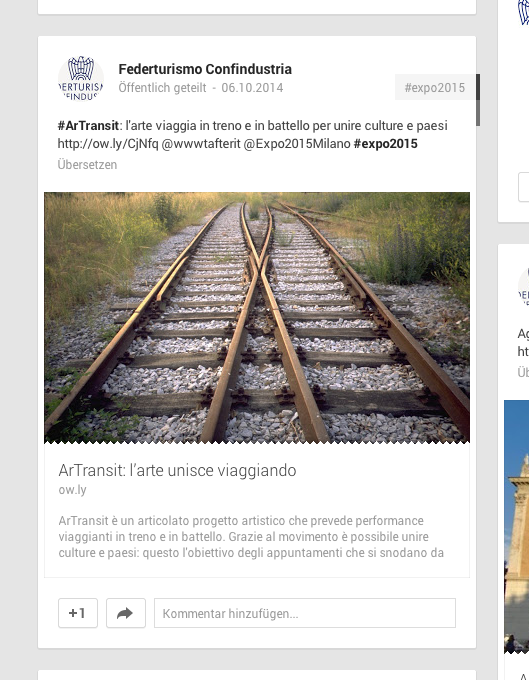Open the Federturismo Confindustria name link
This screenshot has height=680, width=529.
point(205,69)
